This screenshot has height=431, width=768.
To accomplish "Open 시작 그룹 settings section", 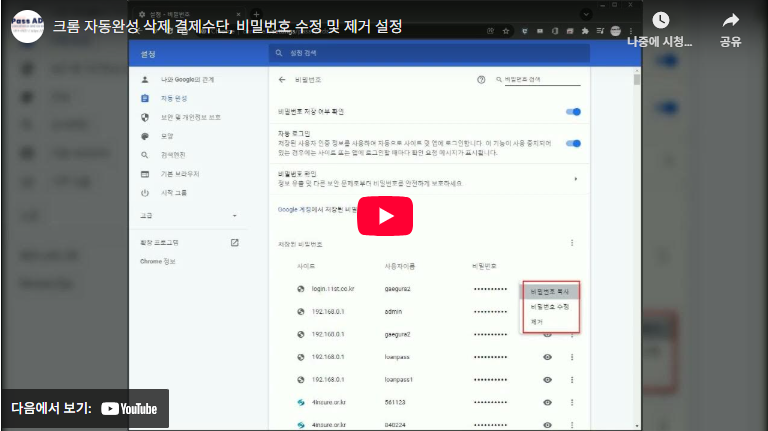I will pyautogui.click(x=174, y=192).
